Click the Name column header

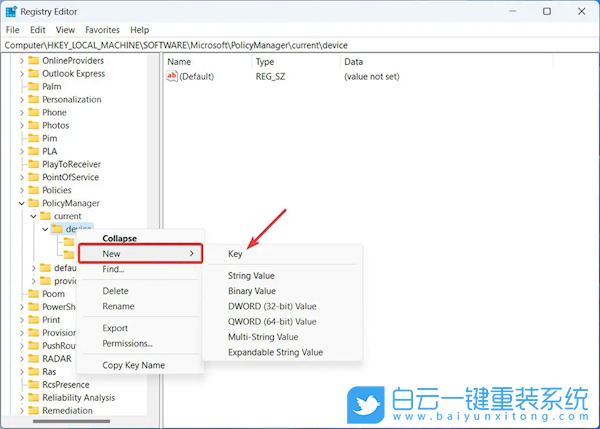208,62
